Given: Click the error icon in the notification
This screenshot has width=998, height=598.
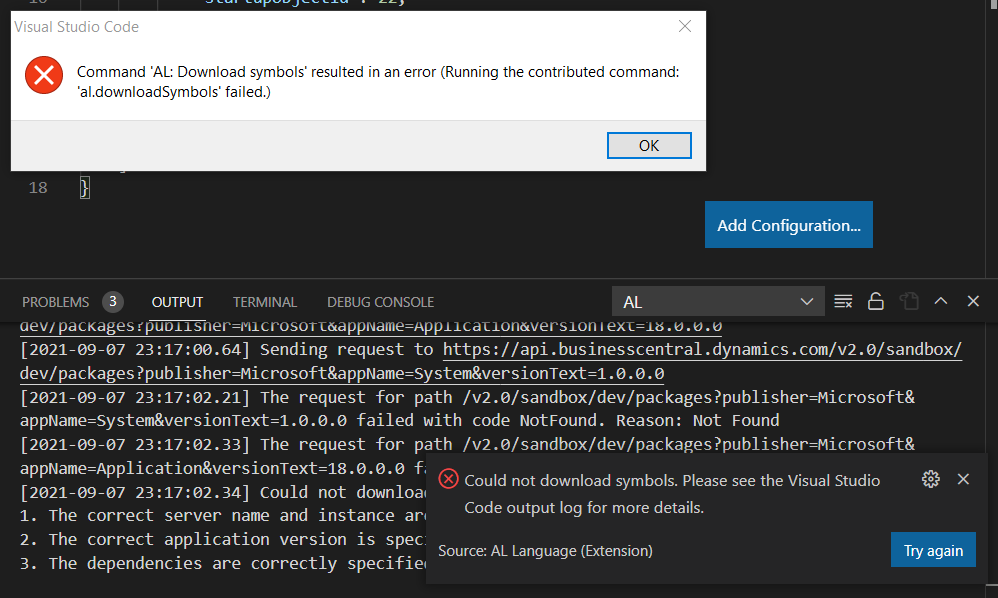Looking at the screenshot, I should point(448,479).
